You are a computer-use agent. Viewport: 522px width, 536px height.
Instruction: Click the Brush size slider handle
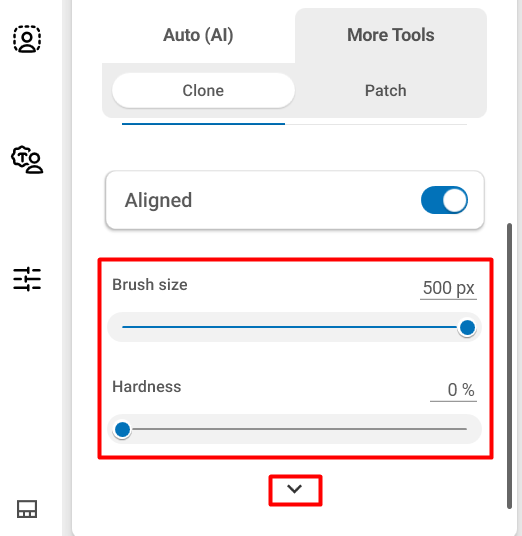tap(467, 327)
